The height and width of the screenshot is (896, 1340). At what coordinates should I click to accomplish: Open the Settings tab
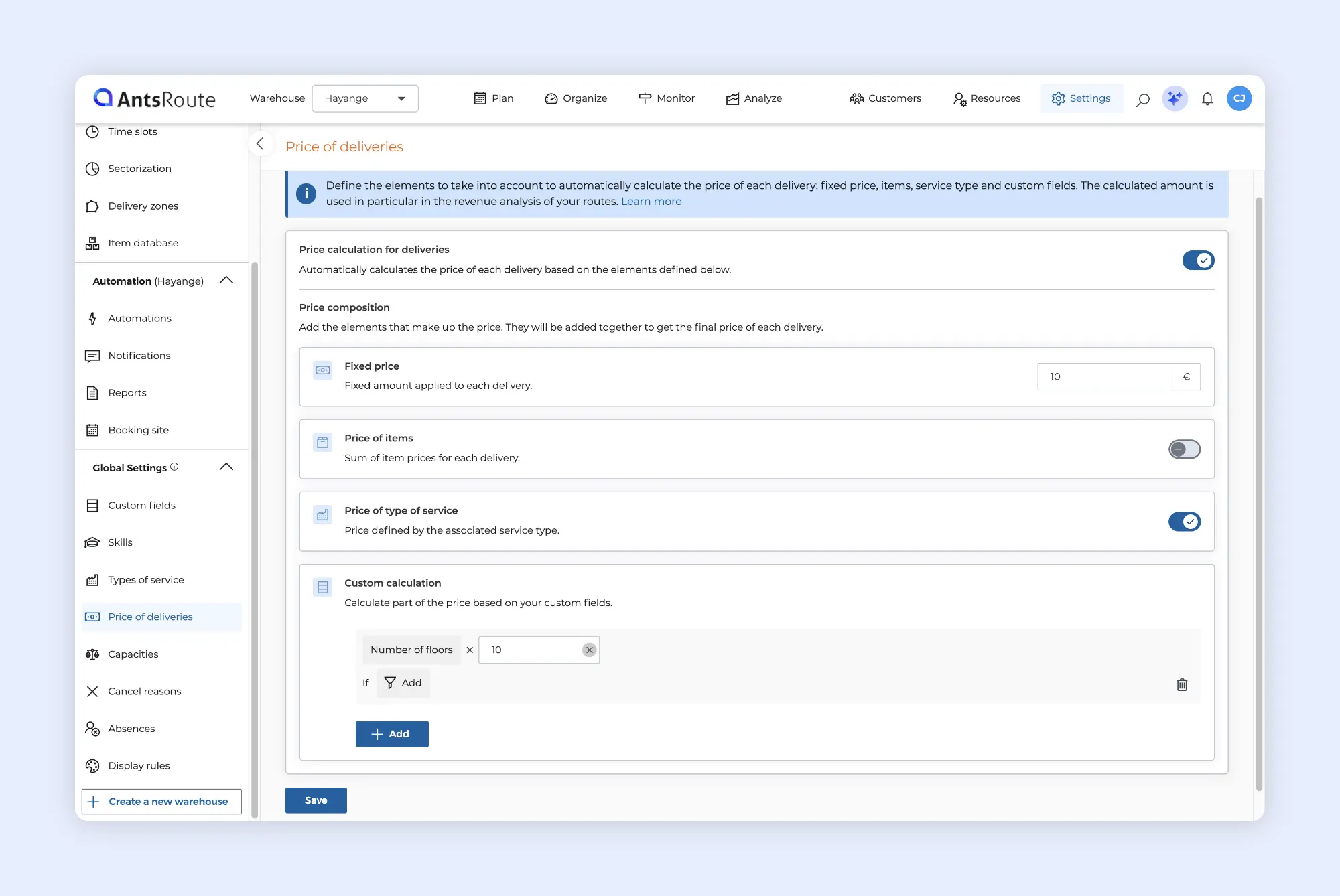tap(1081, 98)
